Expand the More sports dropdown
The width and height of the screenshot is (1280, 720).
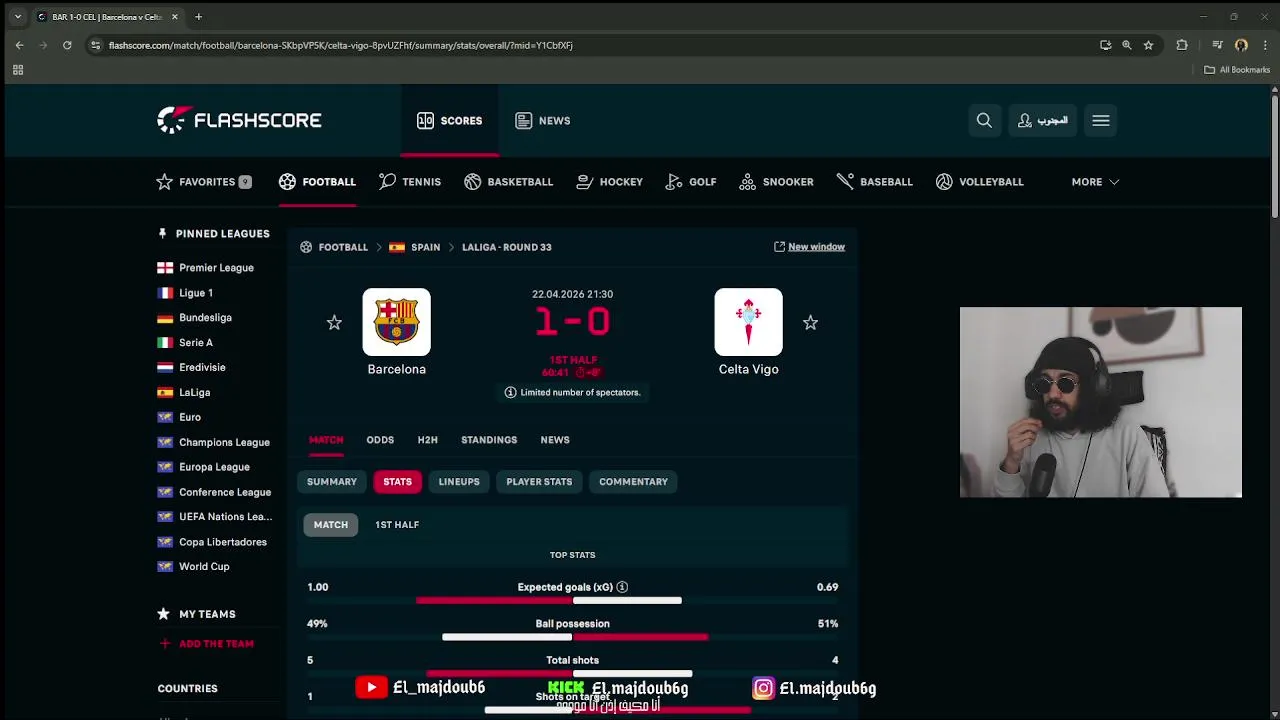(x=1095, y=182)
